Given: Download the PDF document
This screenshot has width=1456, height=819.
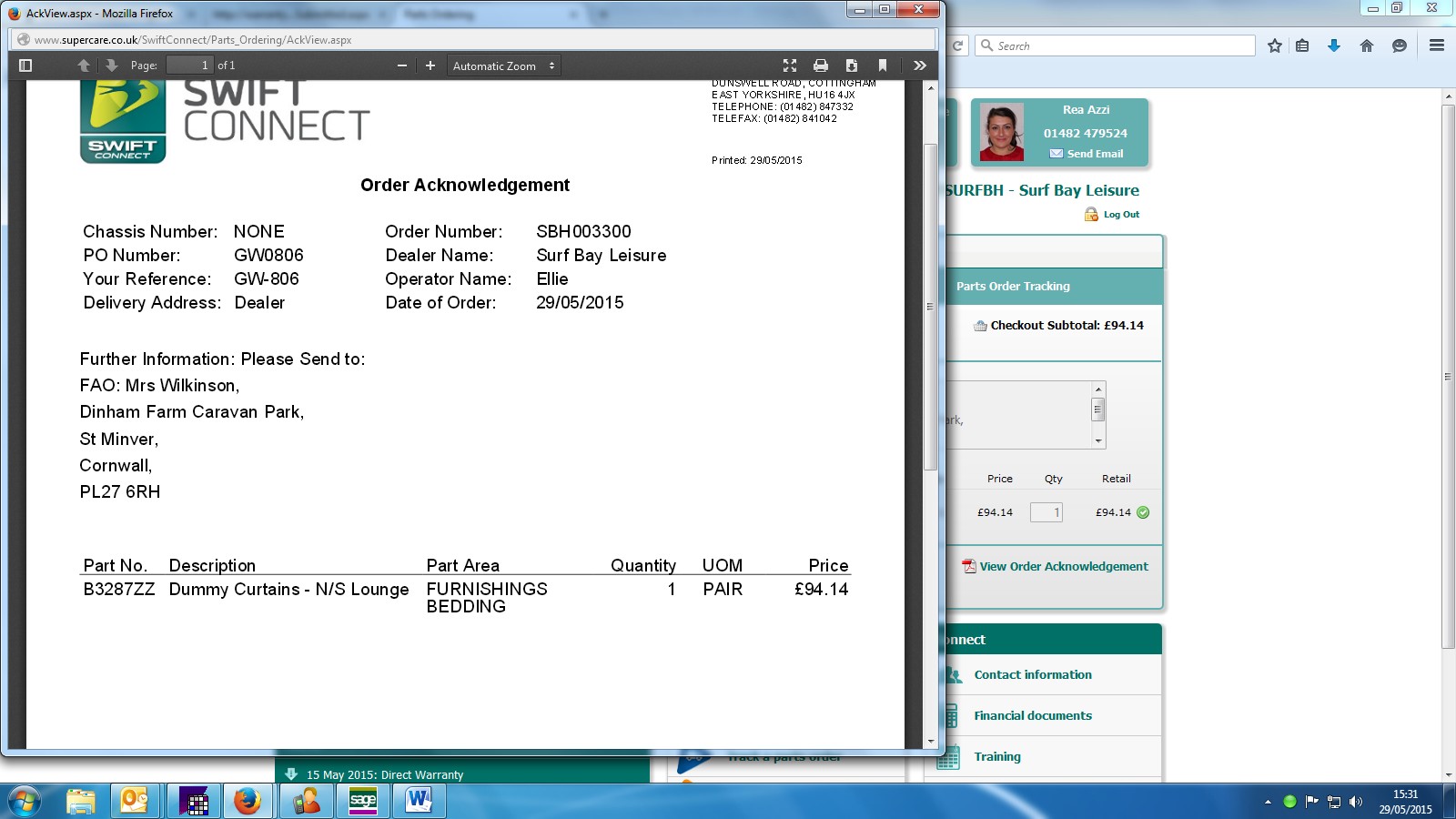Looking at the screenshot, I should (852, 66).
